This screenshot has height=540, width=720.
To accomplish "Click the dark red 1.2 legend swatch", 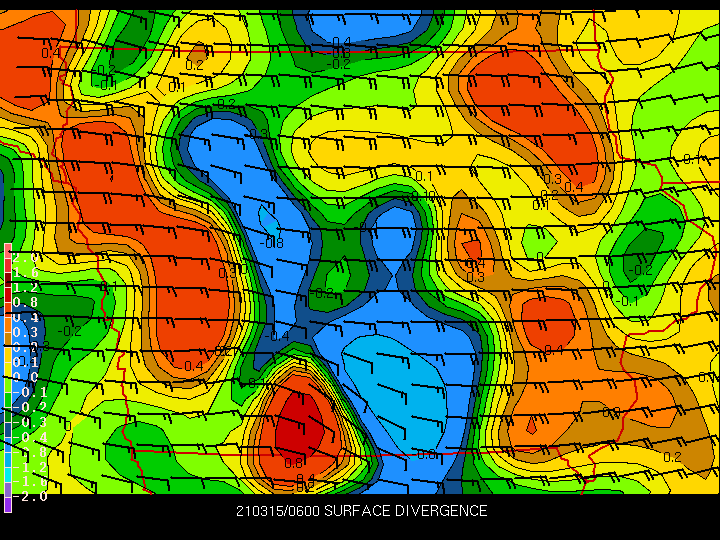I will 8,280.
